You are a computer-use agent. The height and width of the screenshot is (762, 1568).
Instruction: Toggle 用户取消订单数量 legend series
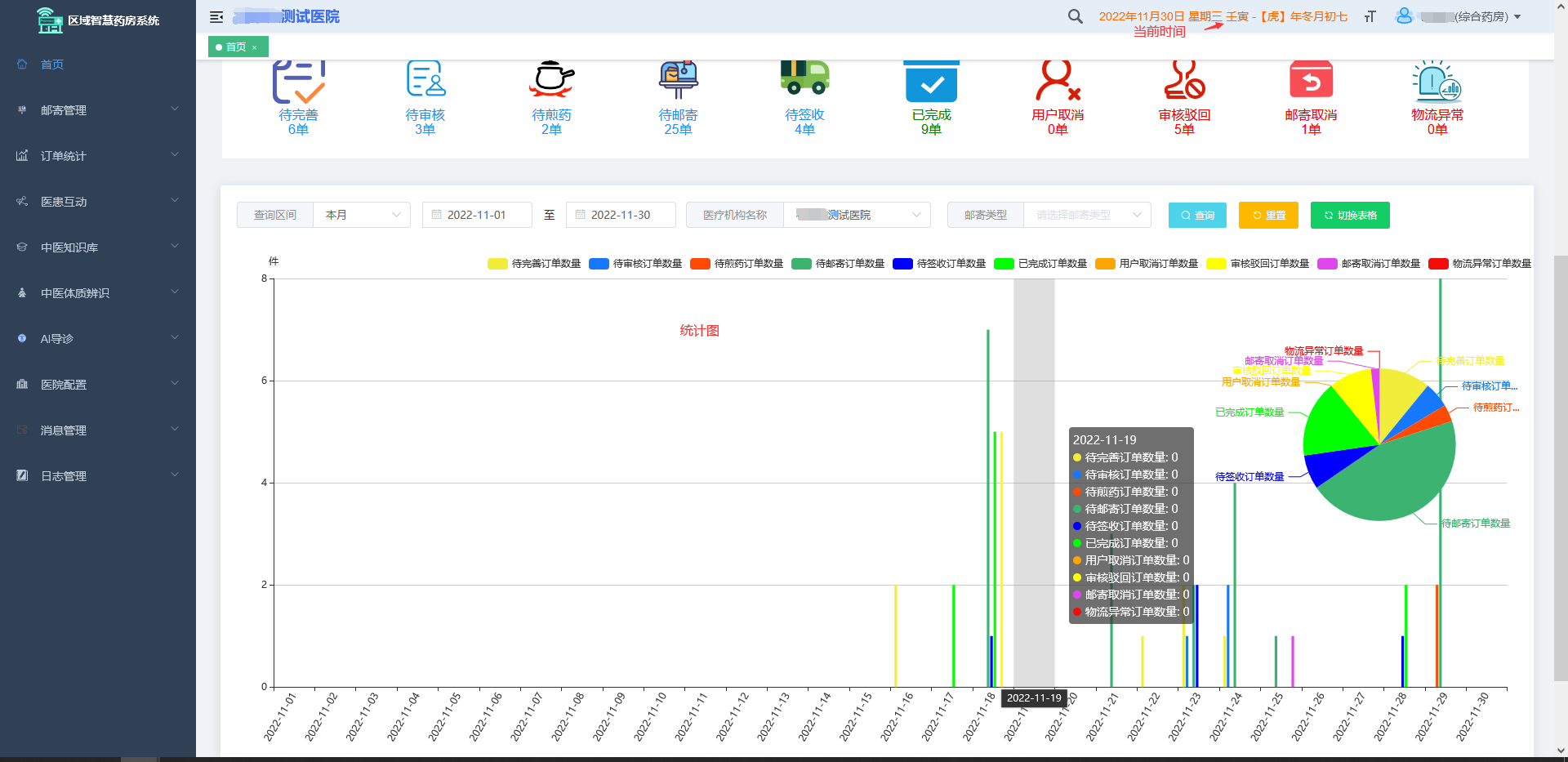[x=1147, y=263]
